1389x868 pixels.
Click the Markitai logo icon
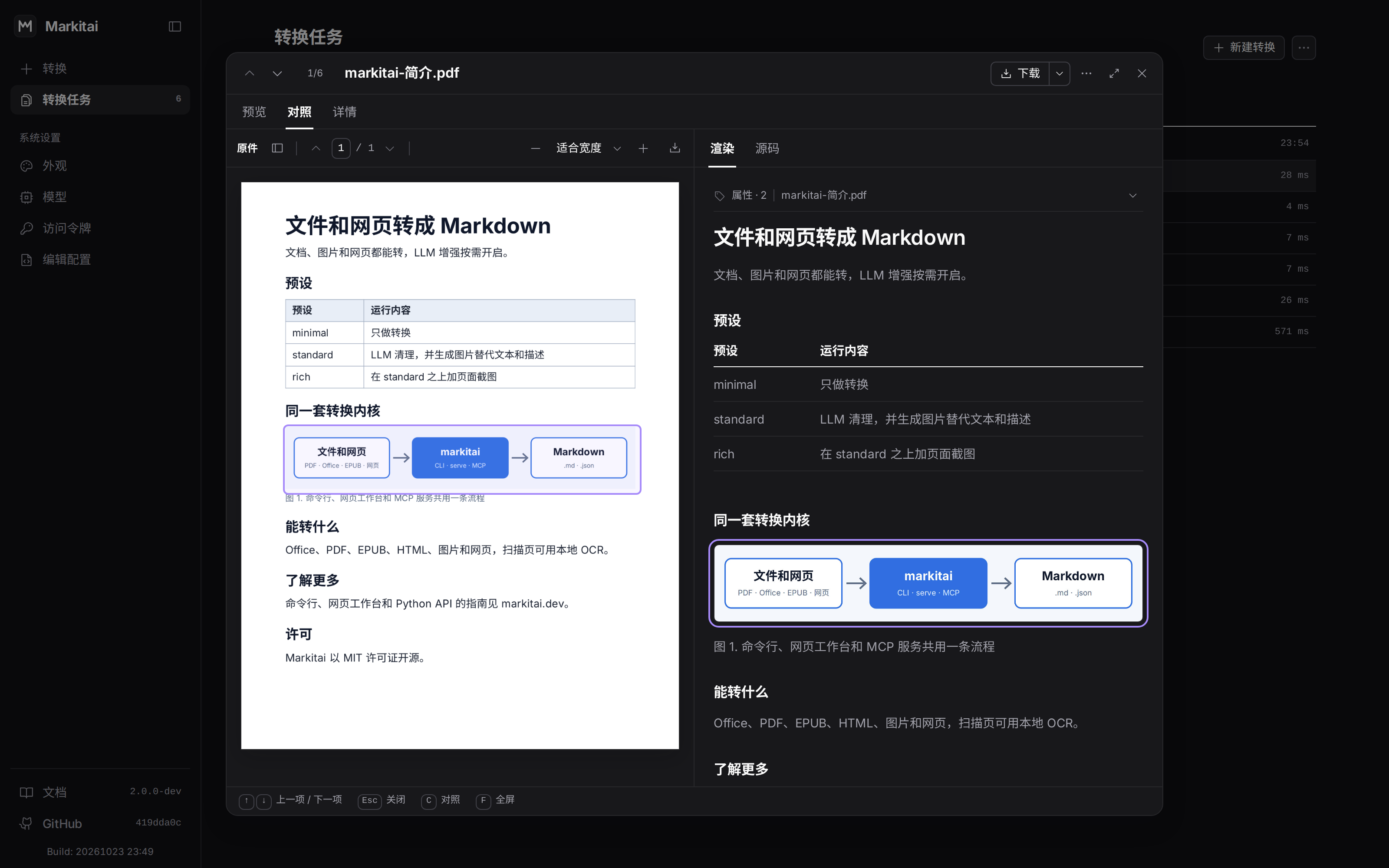(25, 26)
